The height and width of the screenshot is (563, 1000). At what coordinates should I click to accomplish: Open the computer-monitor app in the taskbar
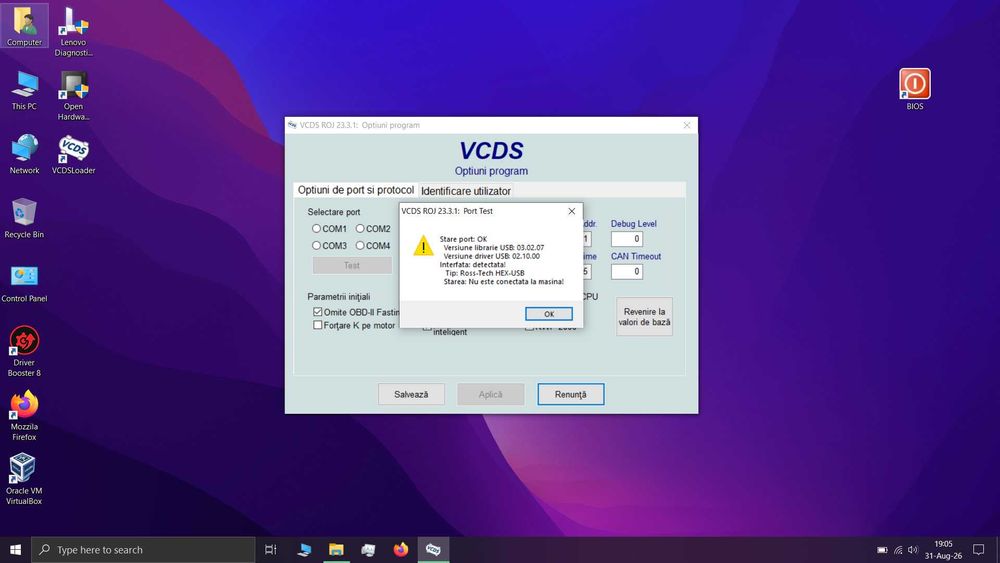tap(304, 550)
